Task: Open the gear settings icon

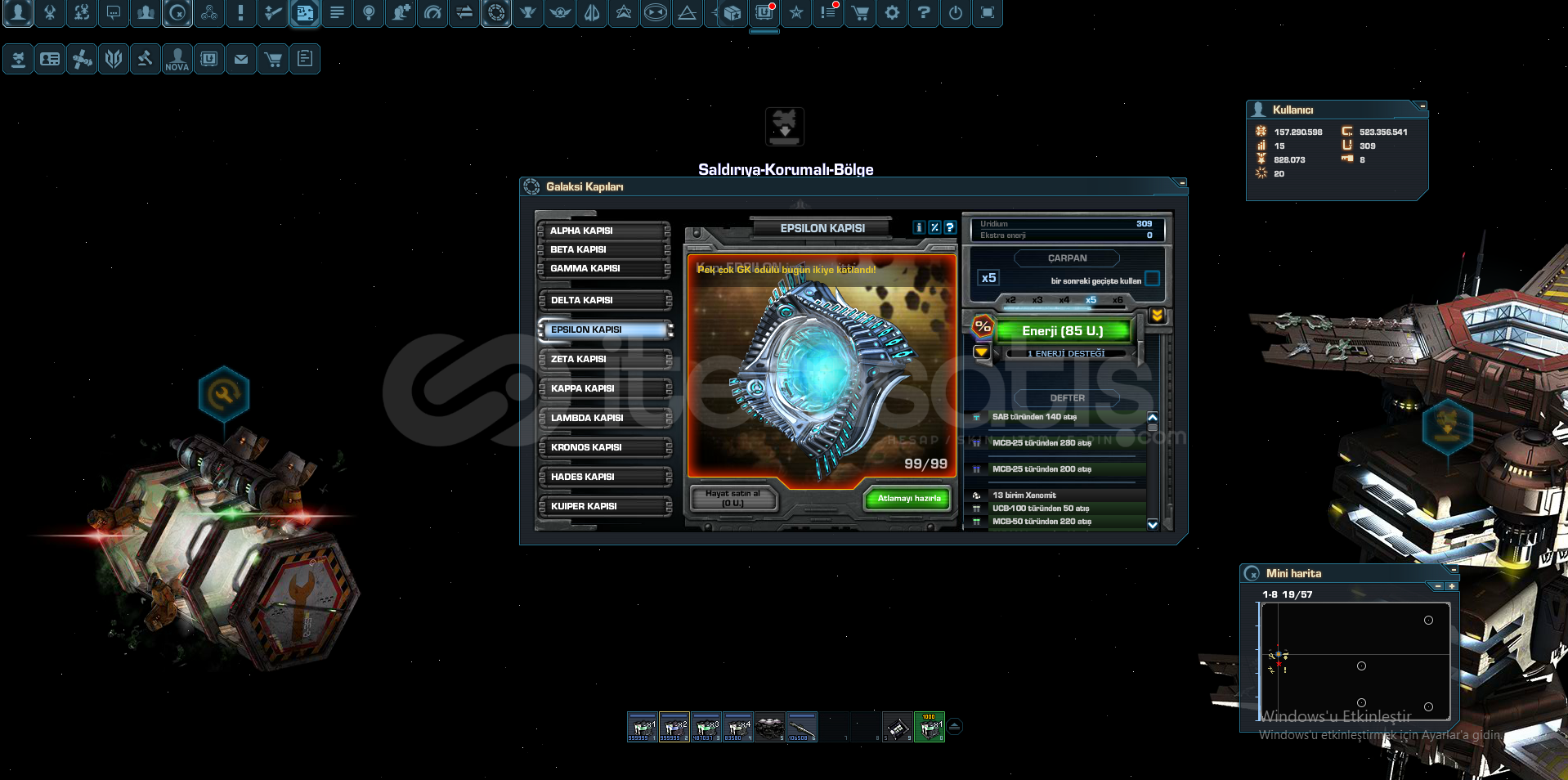Action: click(x=892, y=12)
